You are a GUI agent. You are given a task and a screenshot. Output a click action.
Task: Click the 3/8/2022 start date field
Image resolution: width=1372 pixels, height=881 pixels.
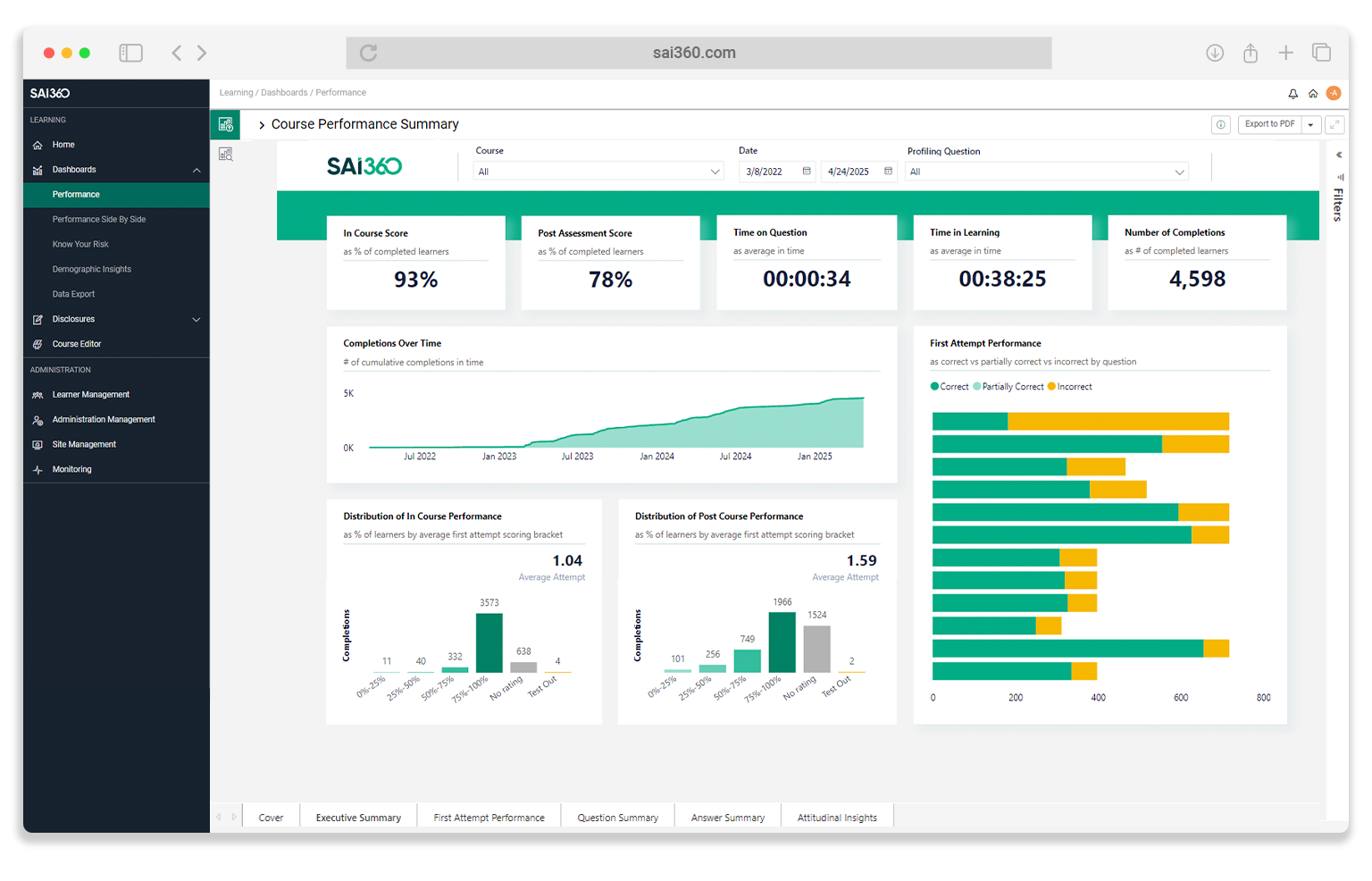pyautogui.click(x=771, y=171)
